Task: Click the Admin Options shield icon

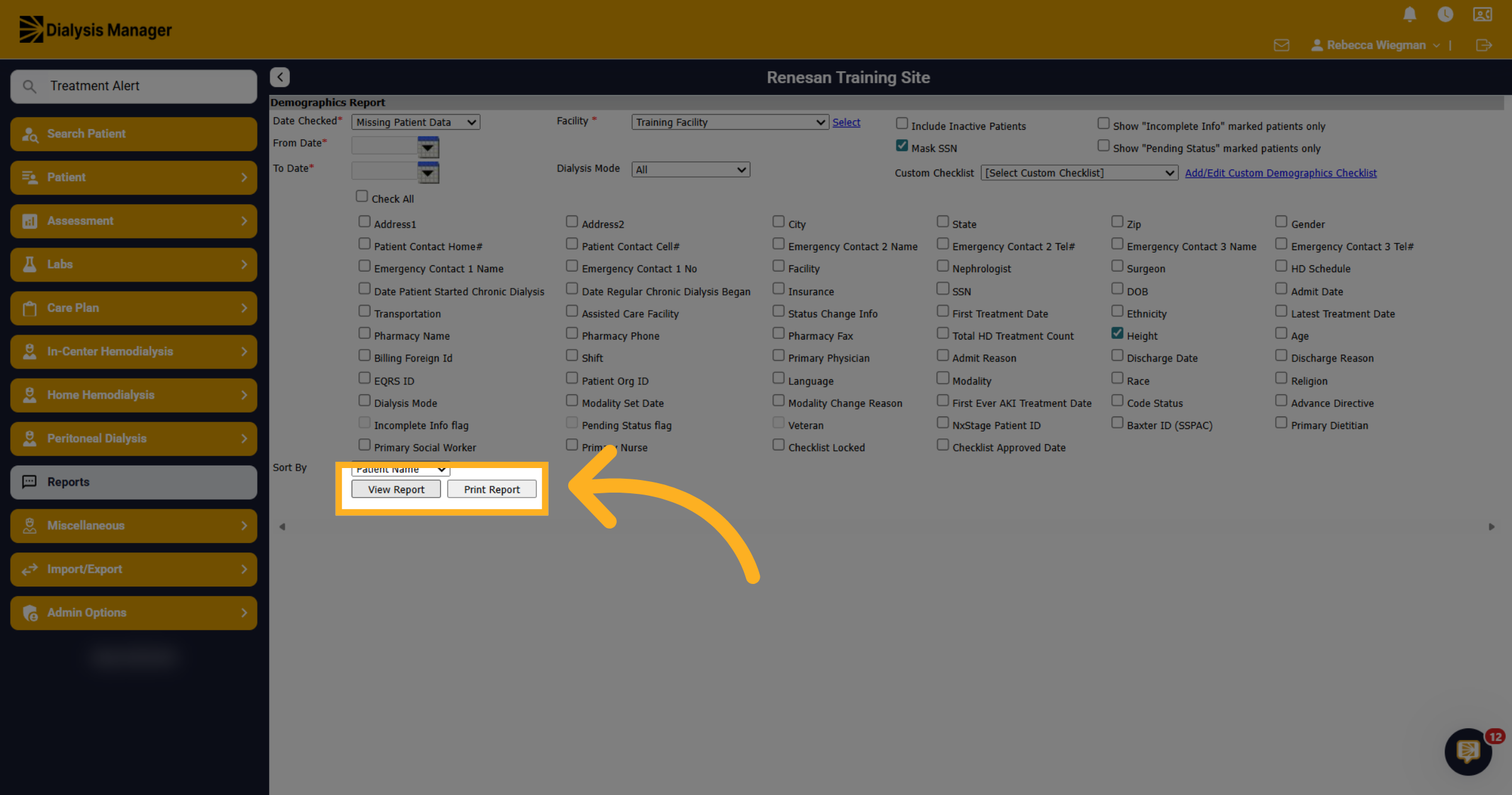Action: point(30,613)
